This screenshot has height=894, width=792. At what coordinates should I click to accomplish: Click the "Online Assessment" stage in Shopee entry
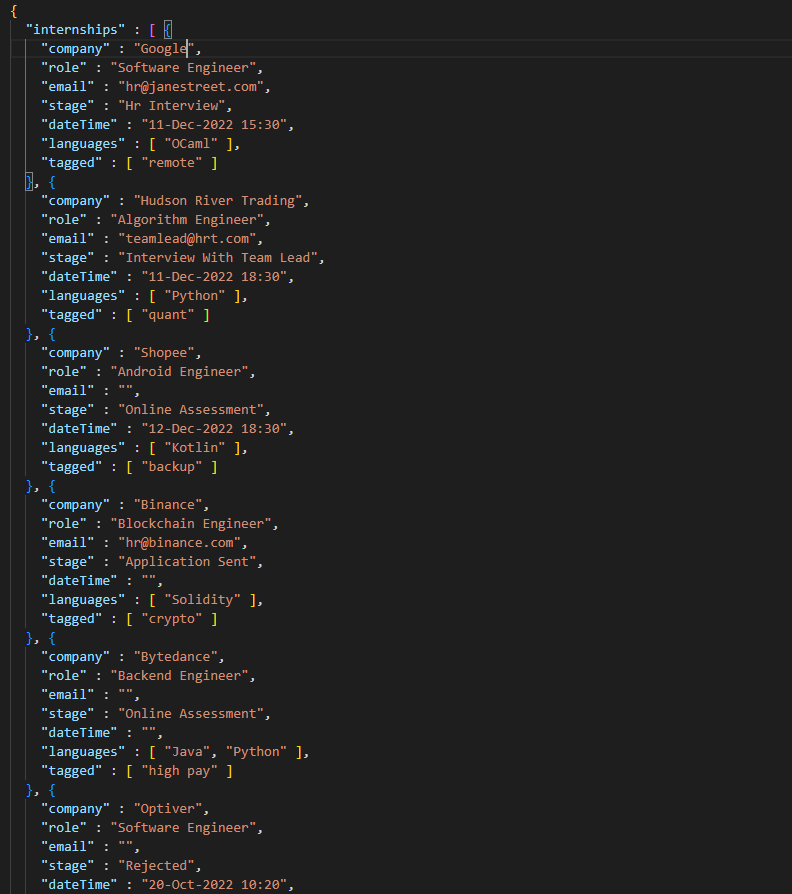(x=191, y=409)
